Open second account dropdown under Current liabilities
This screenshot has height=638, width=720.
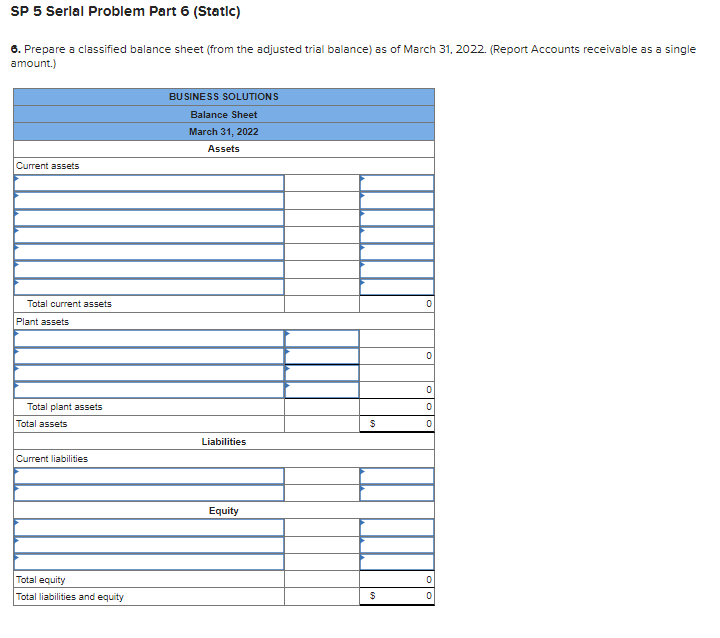point(149,493)
